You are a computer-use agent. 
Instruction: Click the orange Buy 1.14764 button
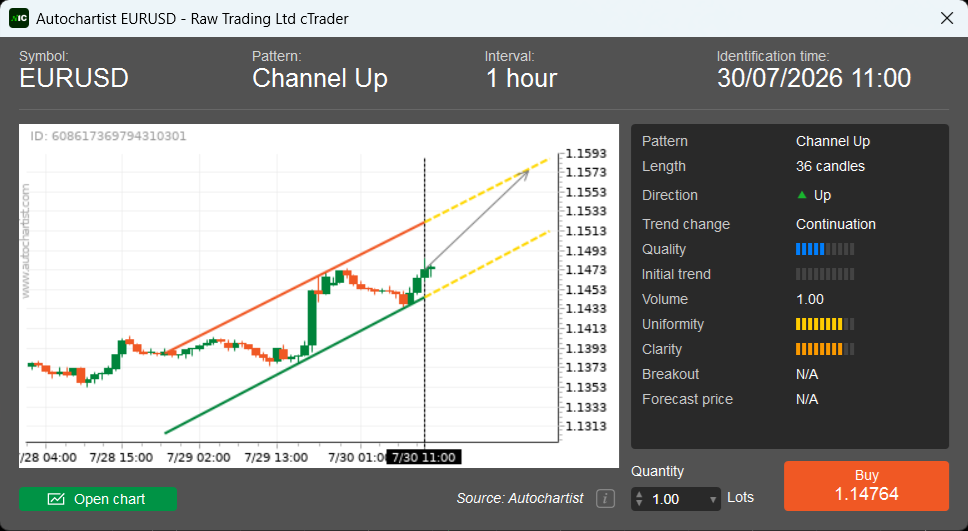coord(866,486)
